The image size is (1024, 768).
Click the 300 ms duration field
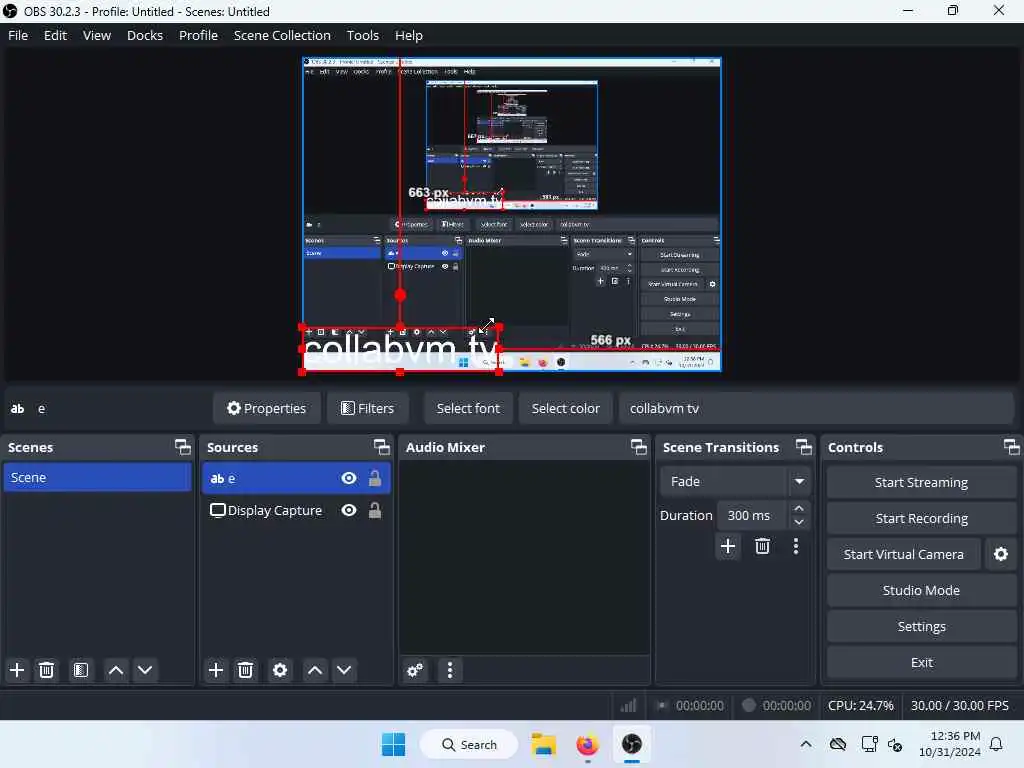(753, 515)
